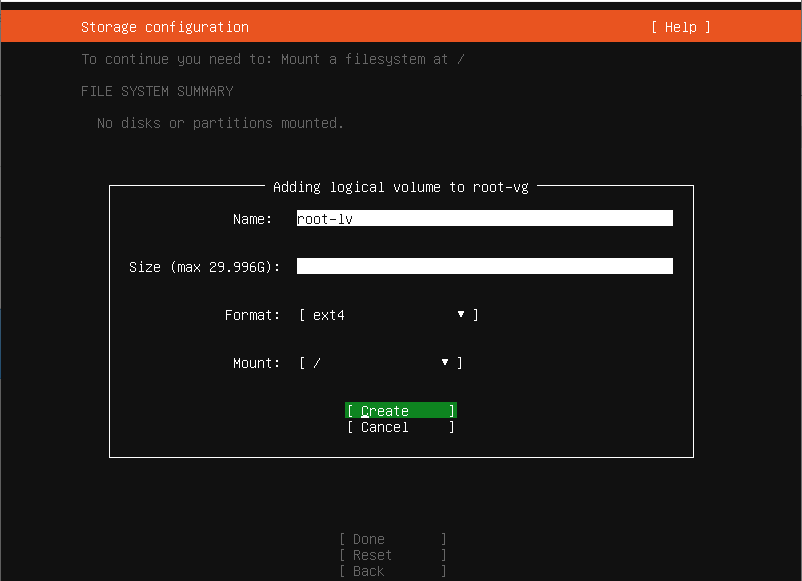Focus the empty Size input field
Viewport: 802px width, 581px height.
(x=484, y=266)
